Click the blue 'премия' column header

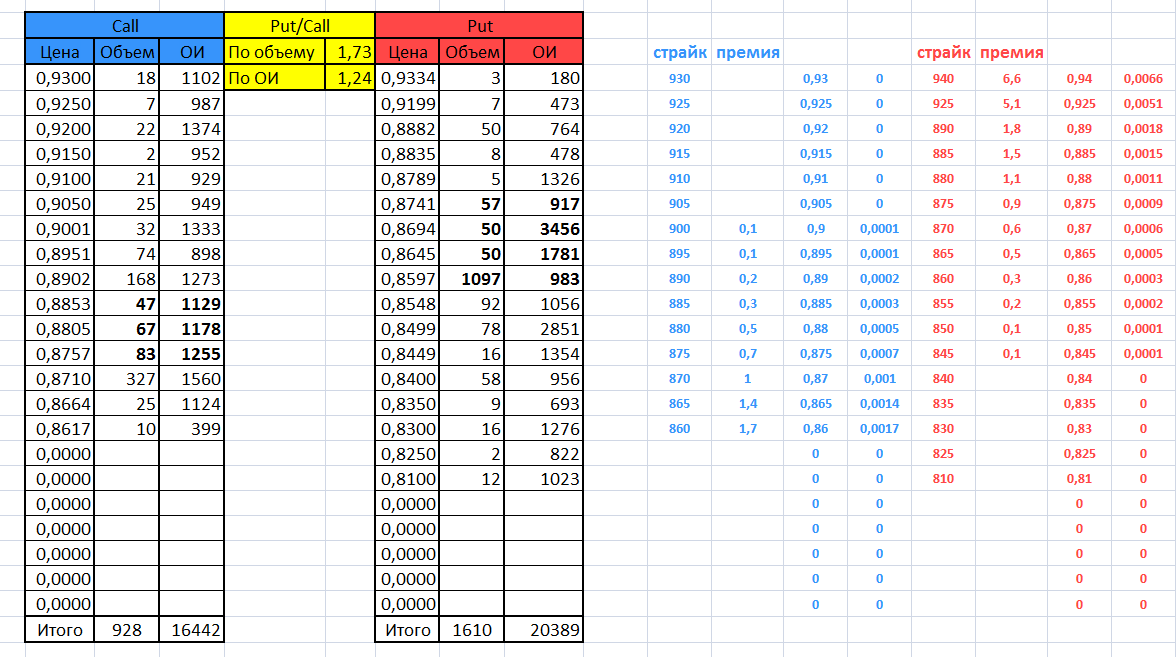[748, 52]
